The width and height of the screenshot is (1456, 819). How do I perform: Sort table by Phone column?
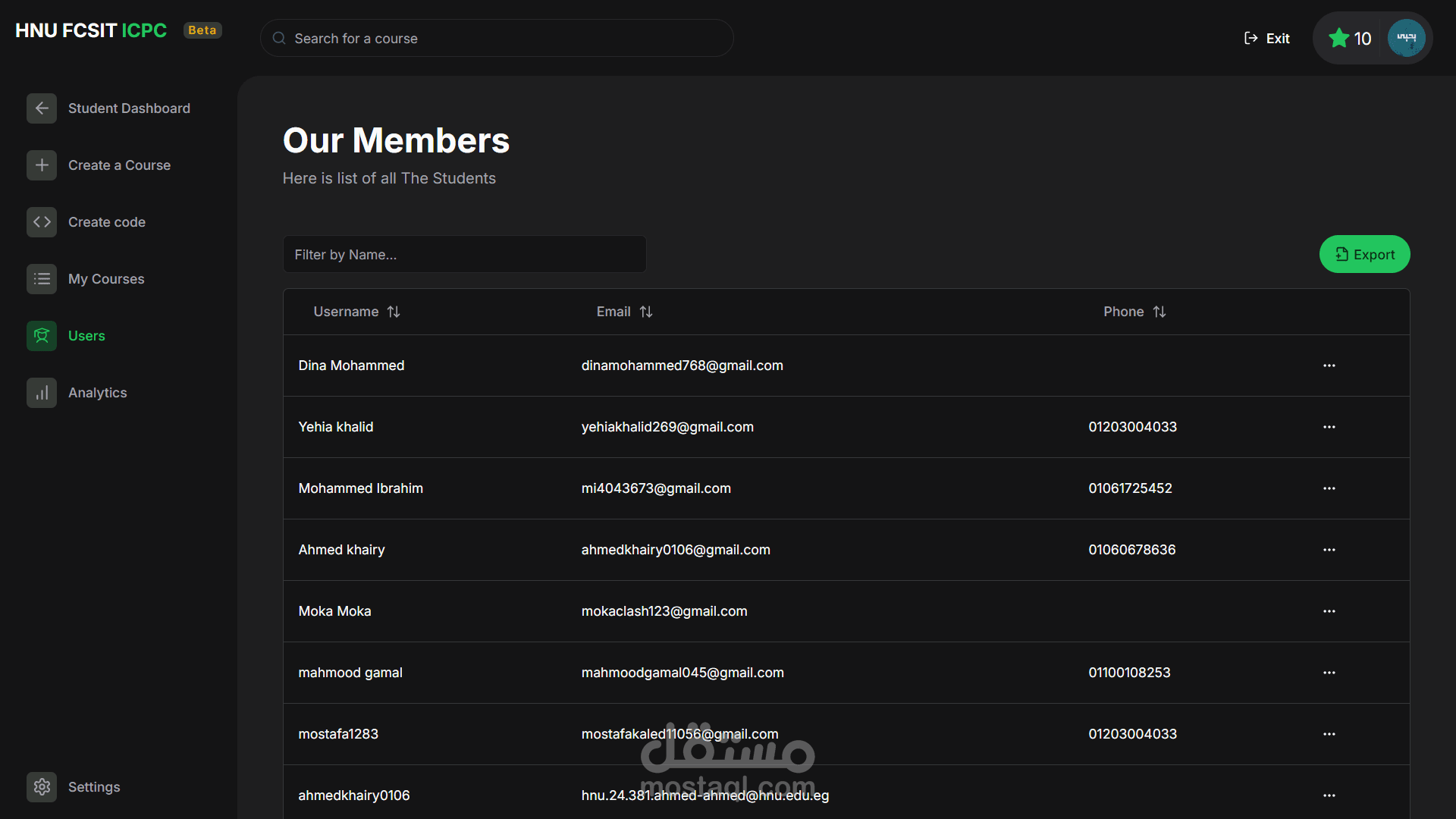point(1134,312)
